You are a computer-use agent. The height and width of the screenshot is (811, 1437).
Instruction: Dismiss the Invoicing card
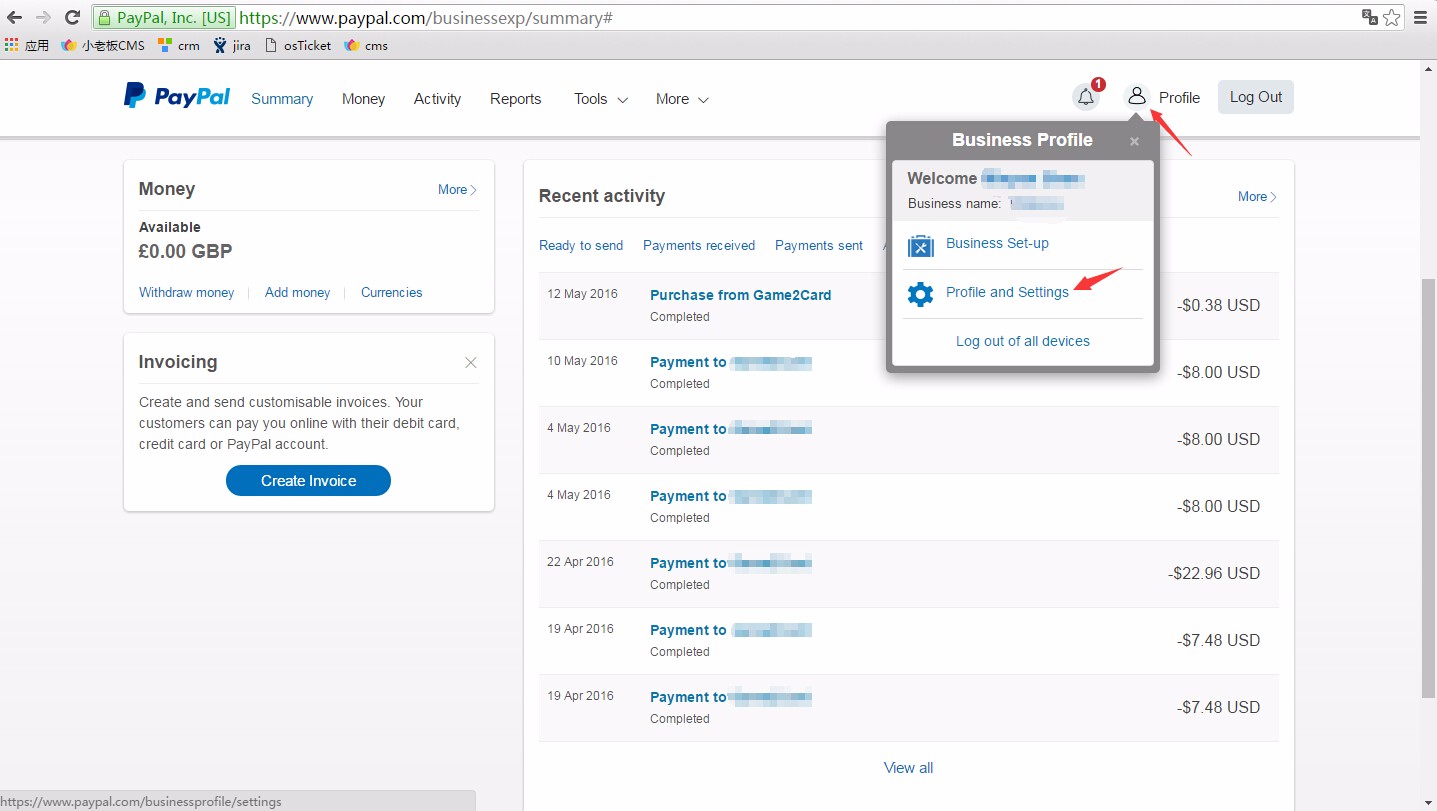click(471, 362)
